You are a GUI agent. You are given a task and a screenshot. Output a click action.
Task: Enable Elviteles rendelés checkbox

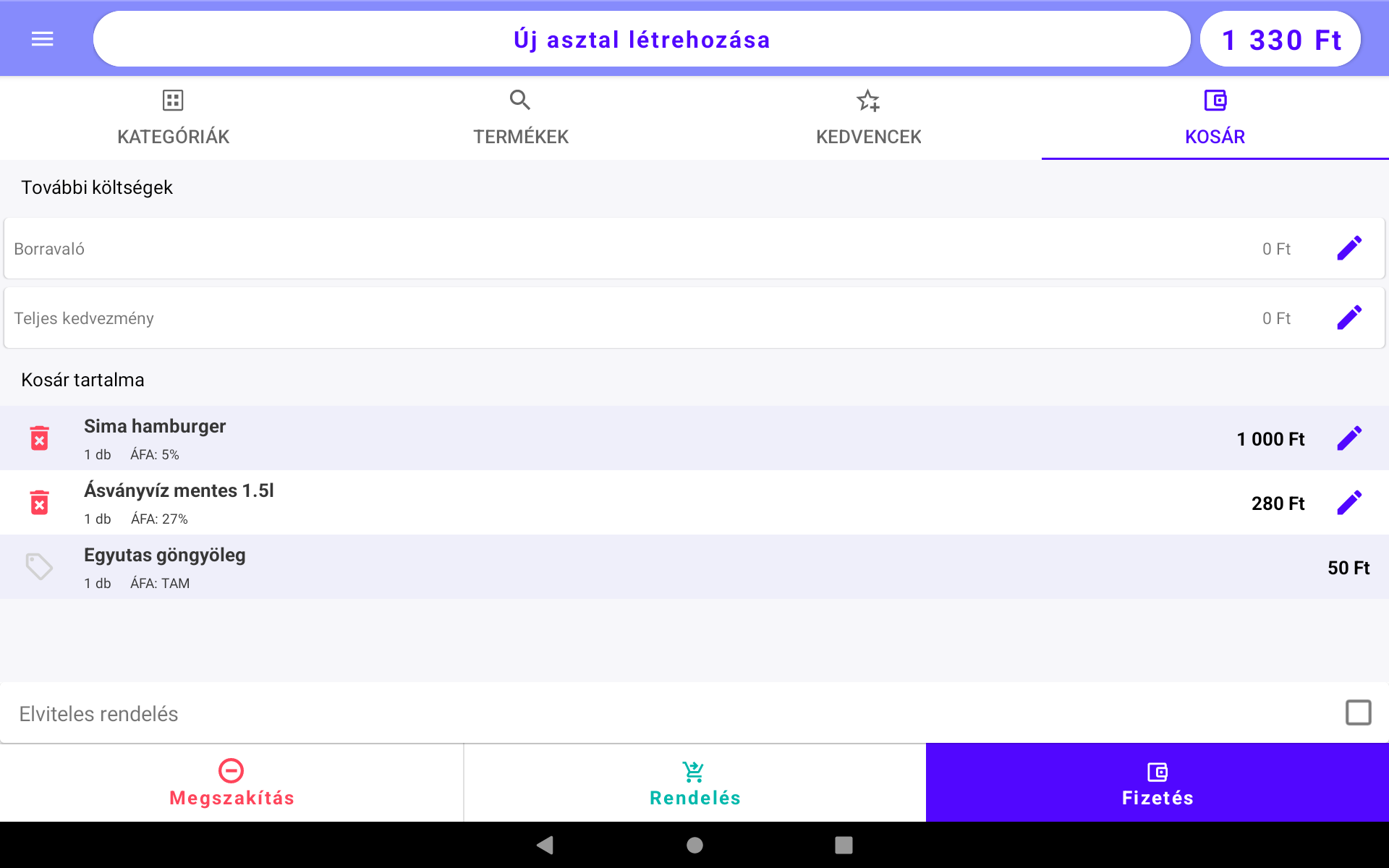(1358, 712)
